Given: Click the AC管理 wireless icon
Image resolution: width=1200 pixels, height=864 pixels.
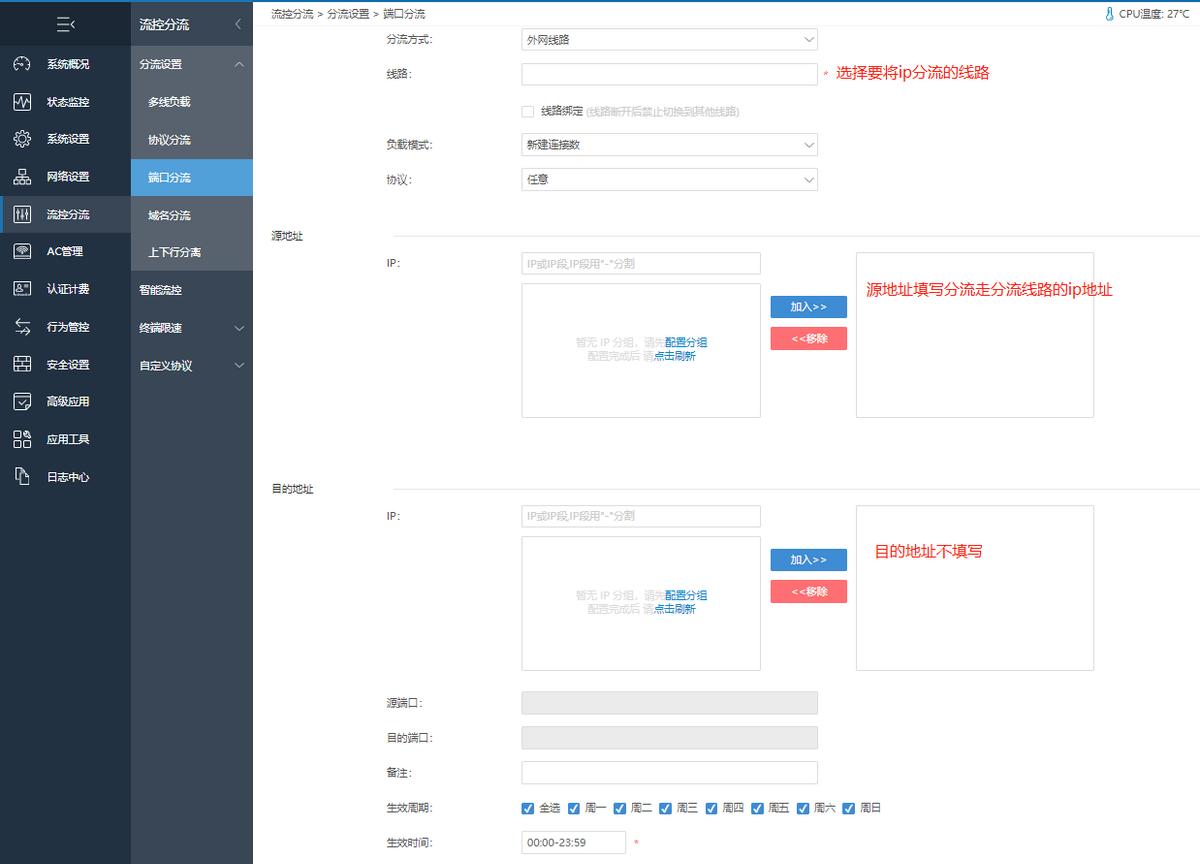Looking at the screenshot, I should [22, 251].
